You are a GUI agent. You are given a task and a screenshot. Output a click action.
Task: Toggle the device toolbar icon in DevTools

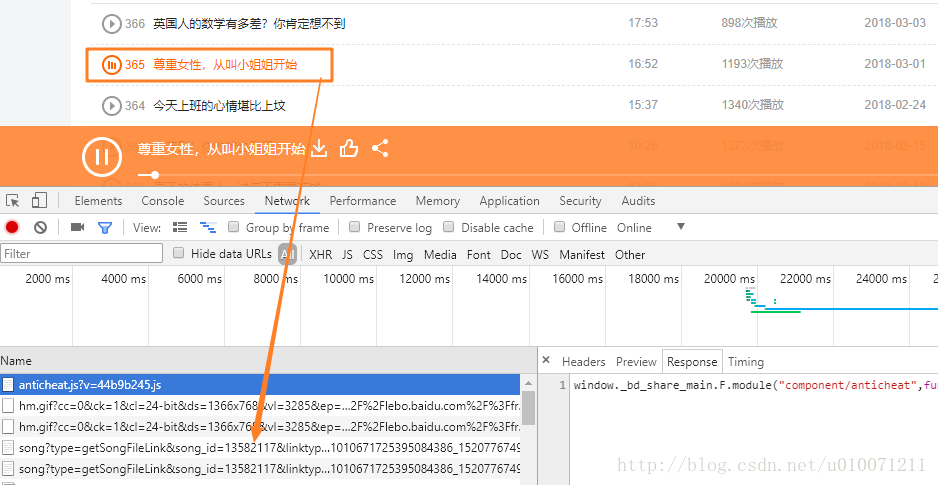tap(39, 200)
